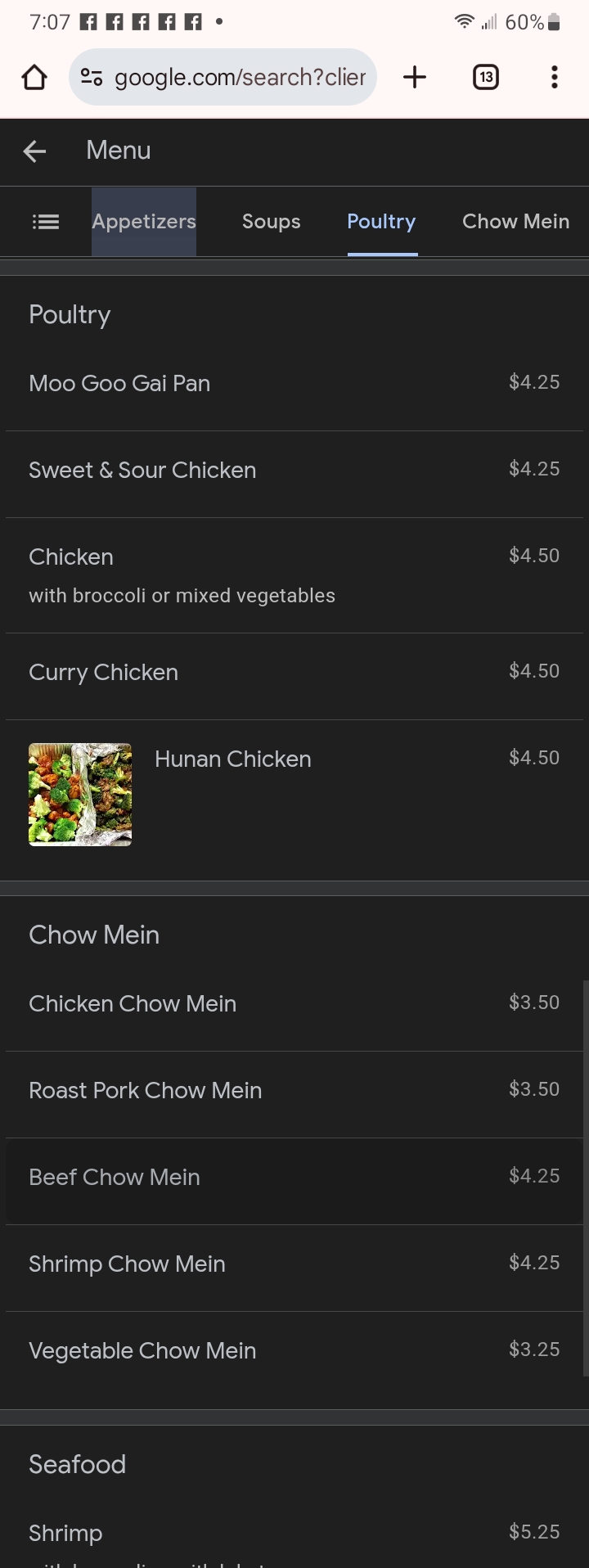Open the browser three-dot overflow menu

[554, 78]
